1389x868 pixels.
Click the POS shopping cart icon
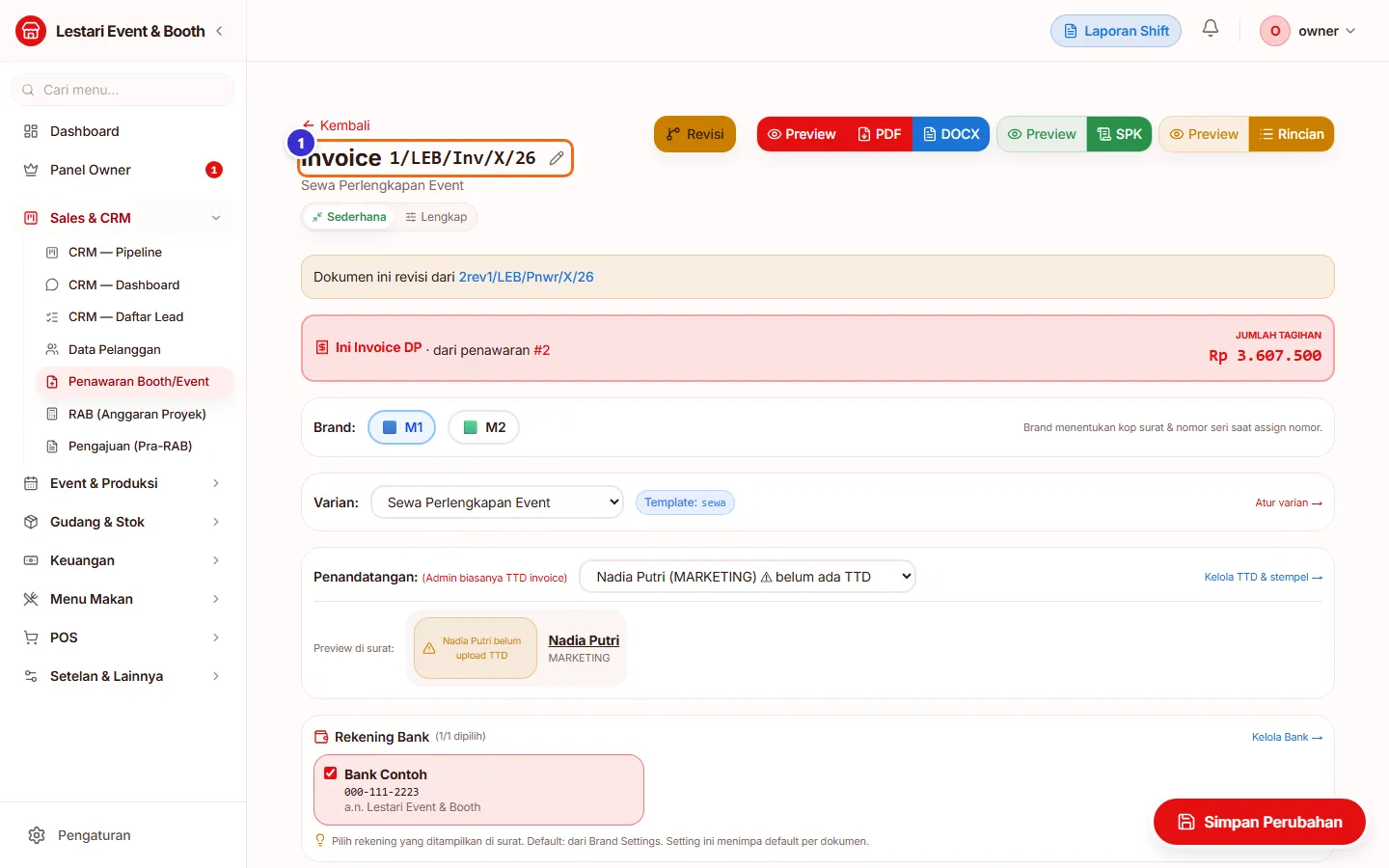(31, 637)
